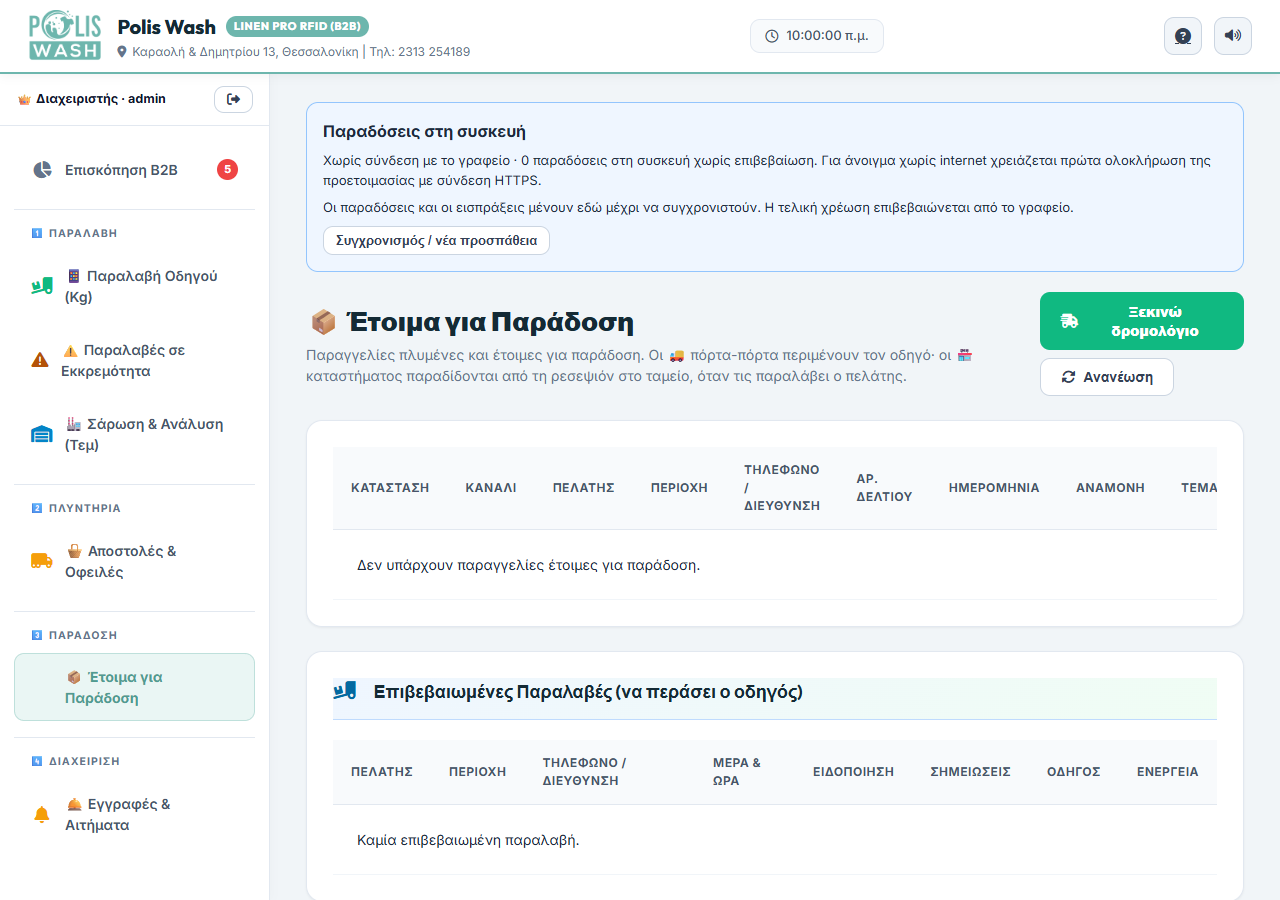This screenshot has height=900, width=1280.
Task: Click the Polis Wash logo
Action: [65, 36]
